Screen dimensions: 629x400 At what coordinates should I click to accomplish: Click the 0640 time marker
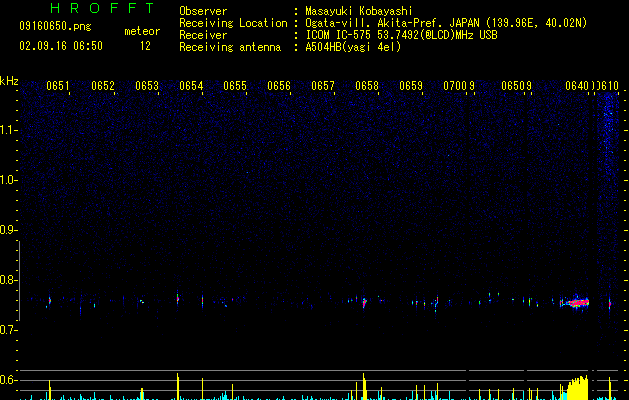click(x=577, y=86)
